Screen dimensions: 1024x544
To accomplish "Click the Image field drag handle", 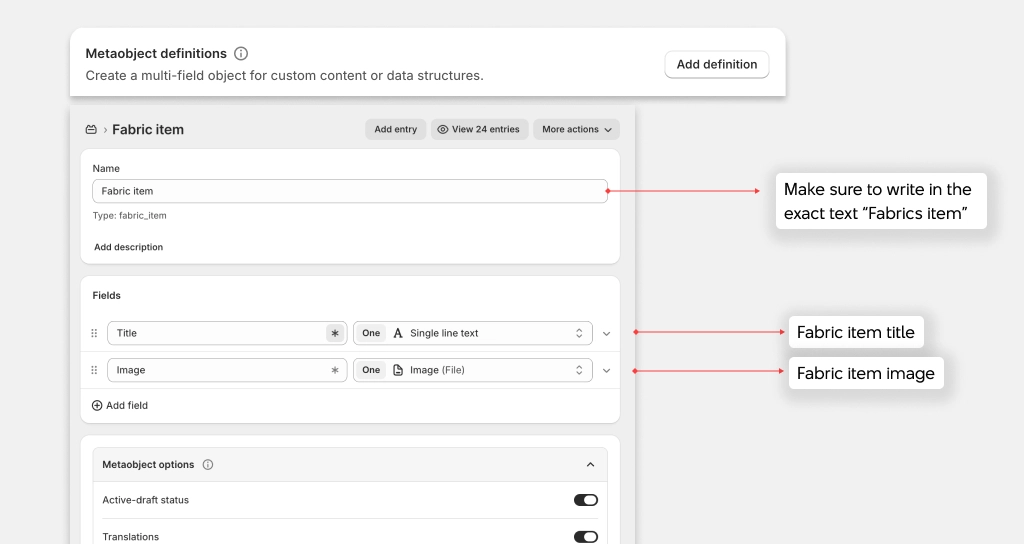I will pyautogui.click(x=94, y=370).
